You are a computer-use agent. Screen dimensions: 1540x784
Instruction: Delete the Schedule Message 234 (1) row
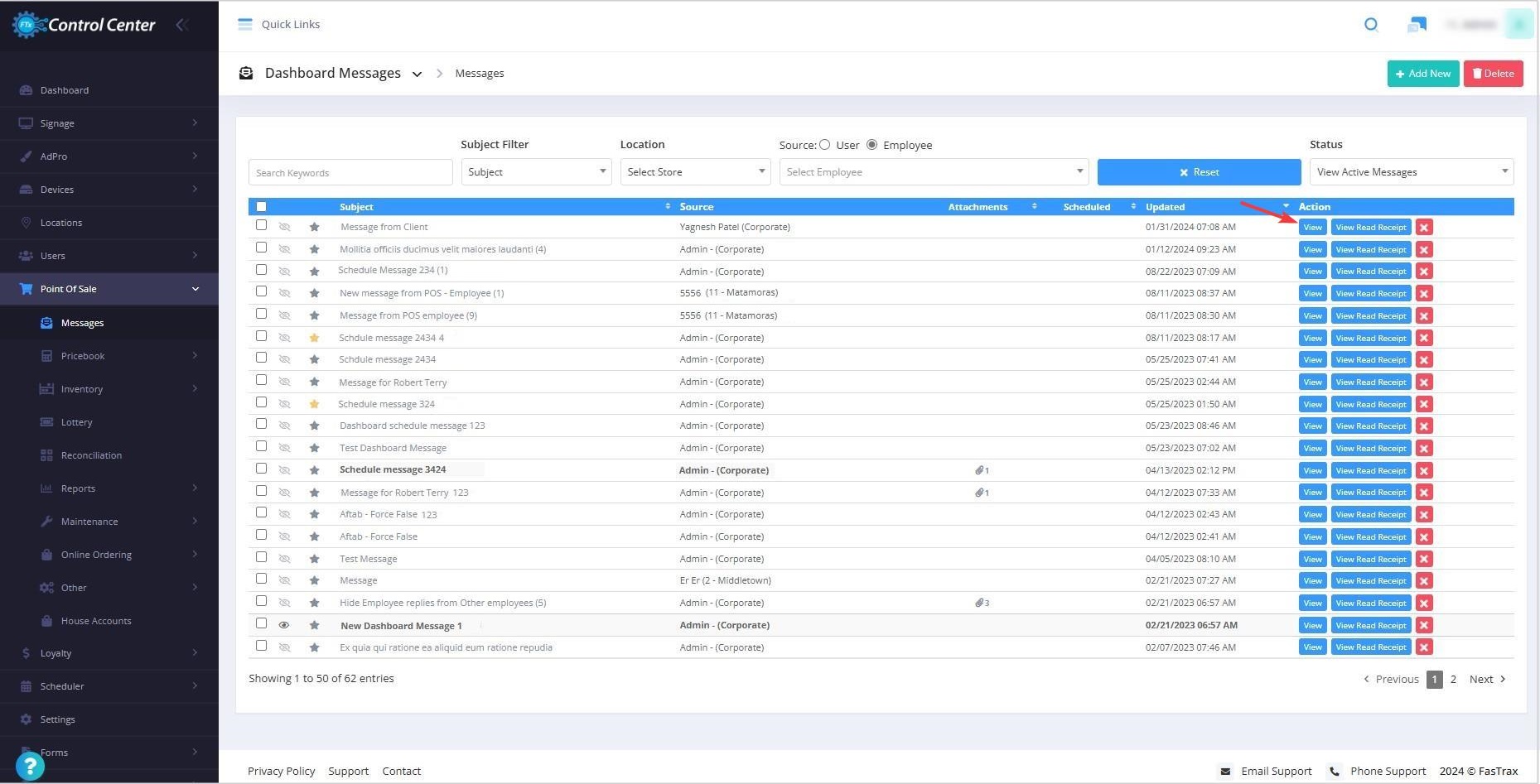pos(1424,271)
